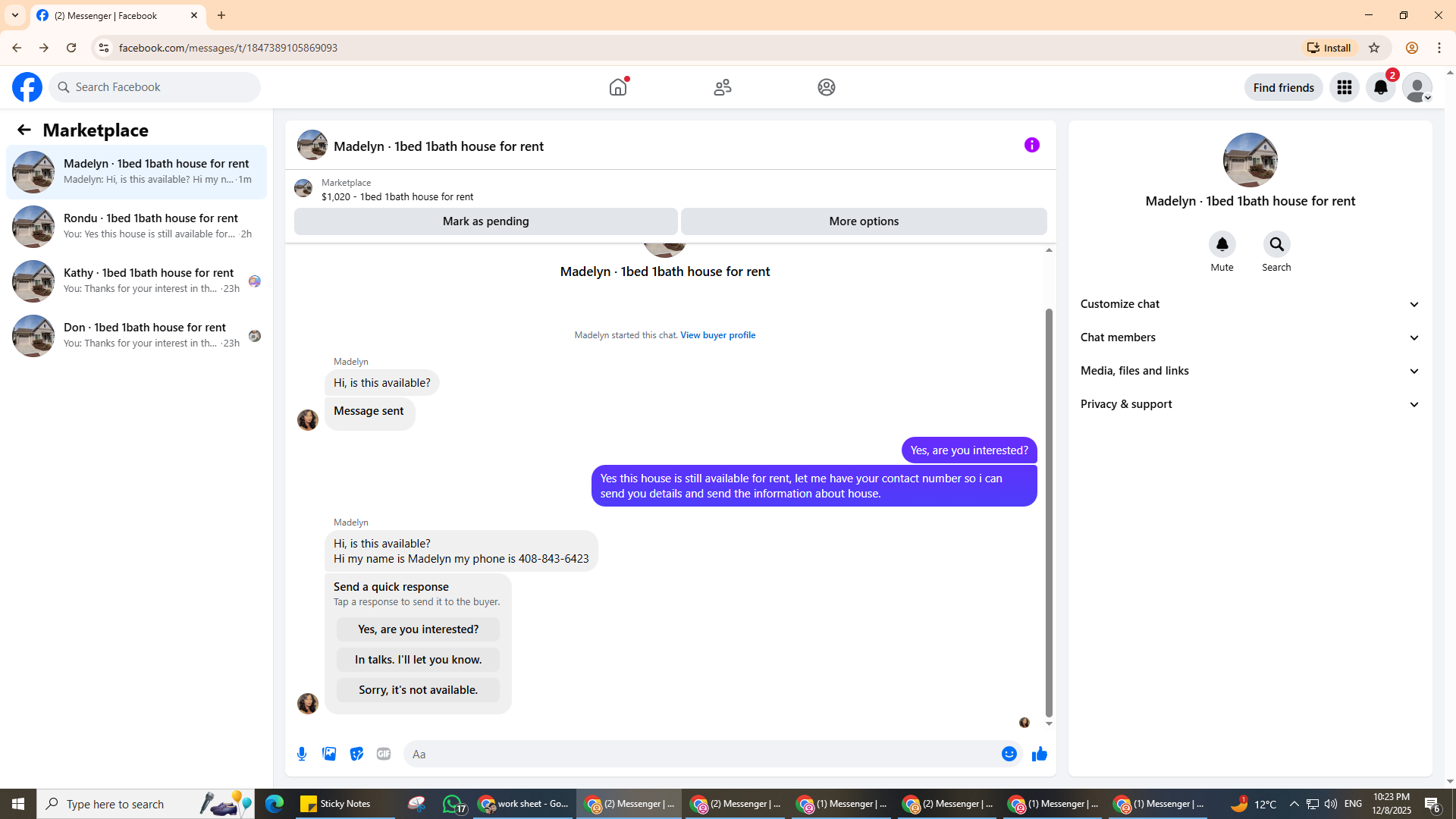
Task: Open Kathy's conversation in the list
Action: 136,281
